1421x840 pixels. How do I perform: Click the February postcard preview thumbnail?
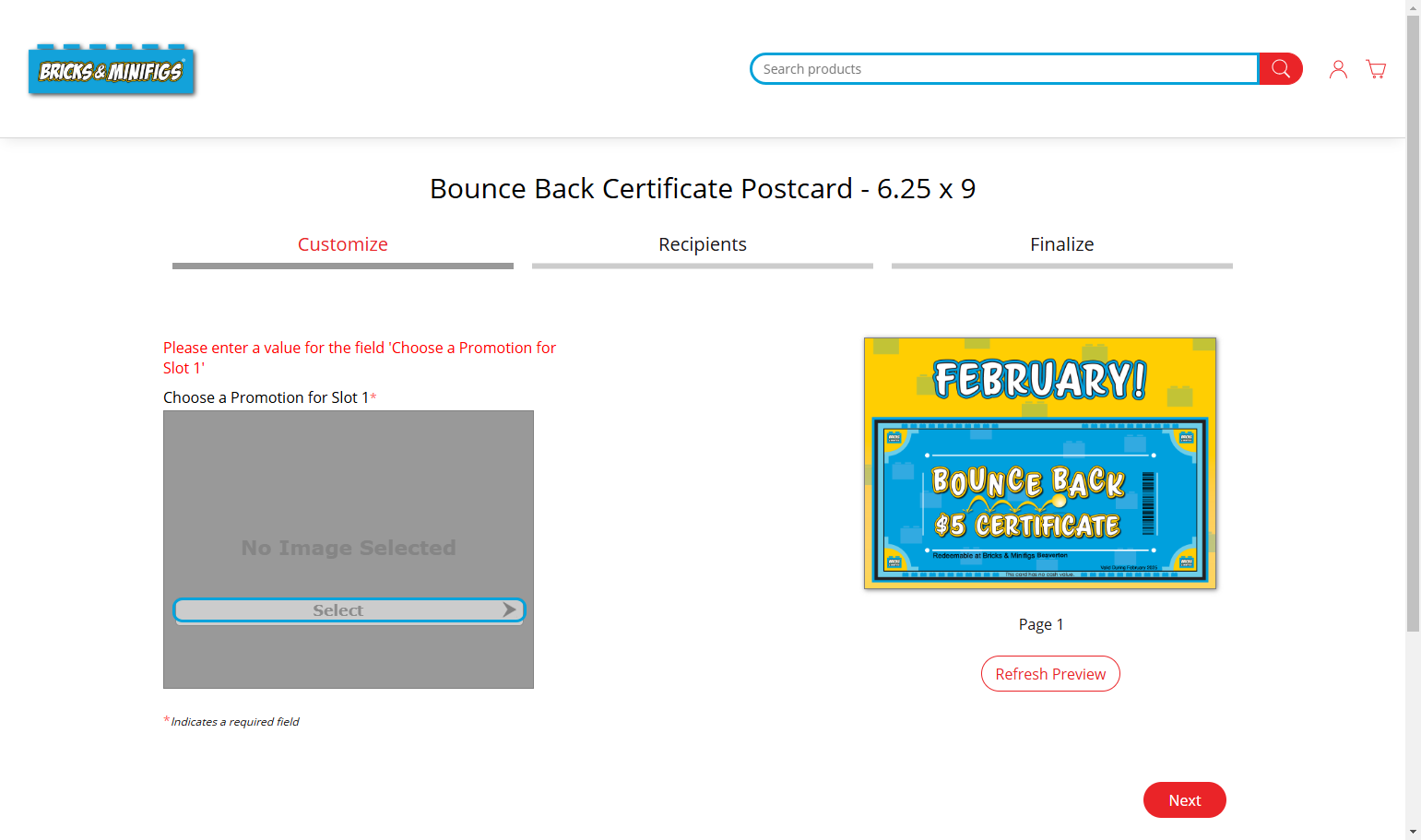click(x=1040, y=463)
